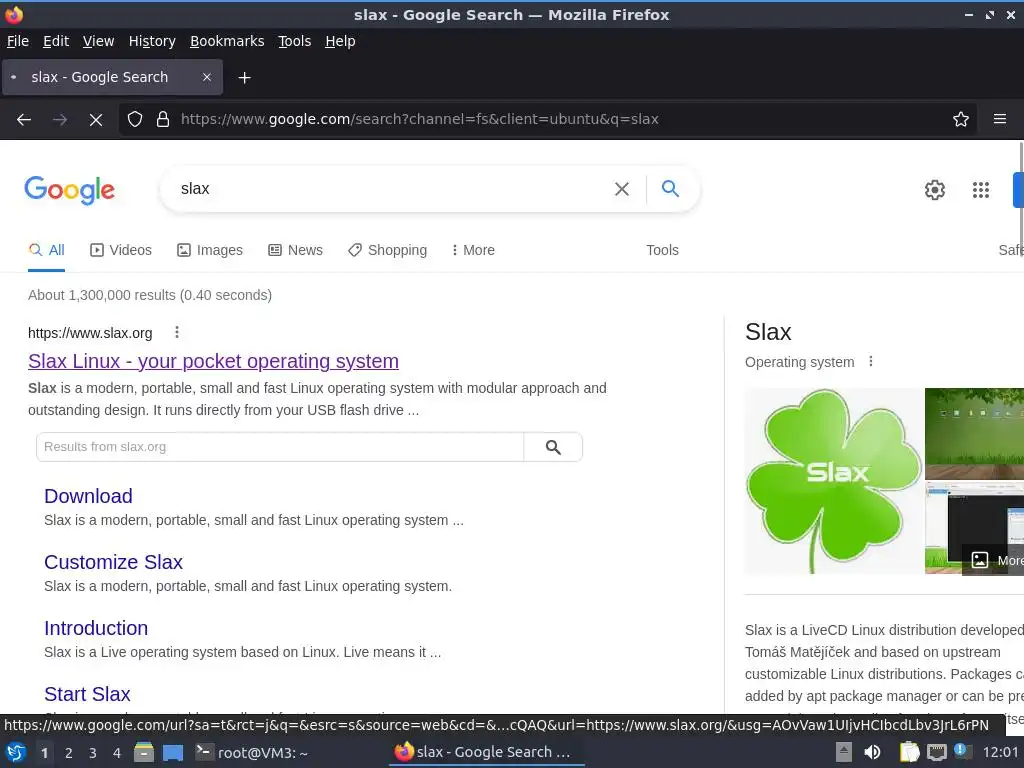Viewport: 1024px width, 768px height.
Task: Focus the Results from slax.org field
Action: pyautogui.click(x=280, y=447)
